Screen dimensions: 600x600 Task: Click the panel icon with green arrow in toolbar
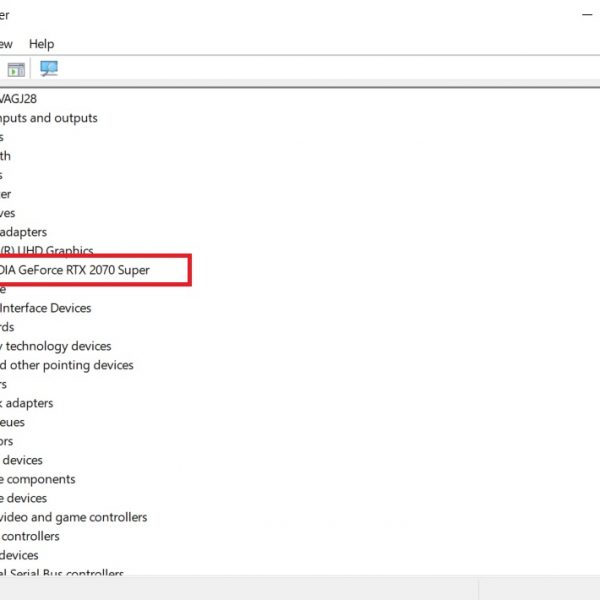pyautogui.click(x=16, y=70)
